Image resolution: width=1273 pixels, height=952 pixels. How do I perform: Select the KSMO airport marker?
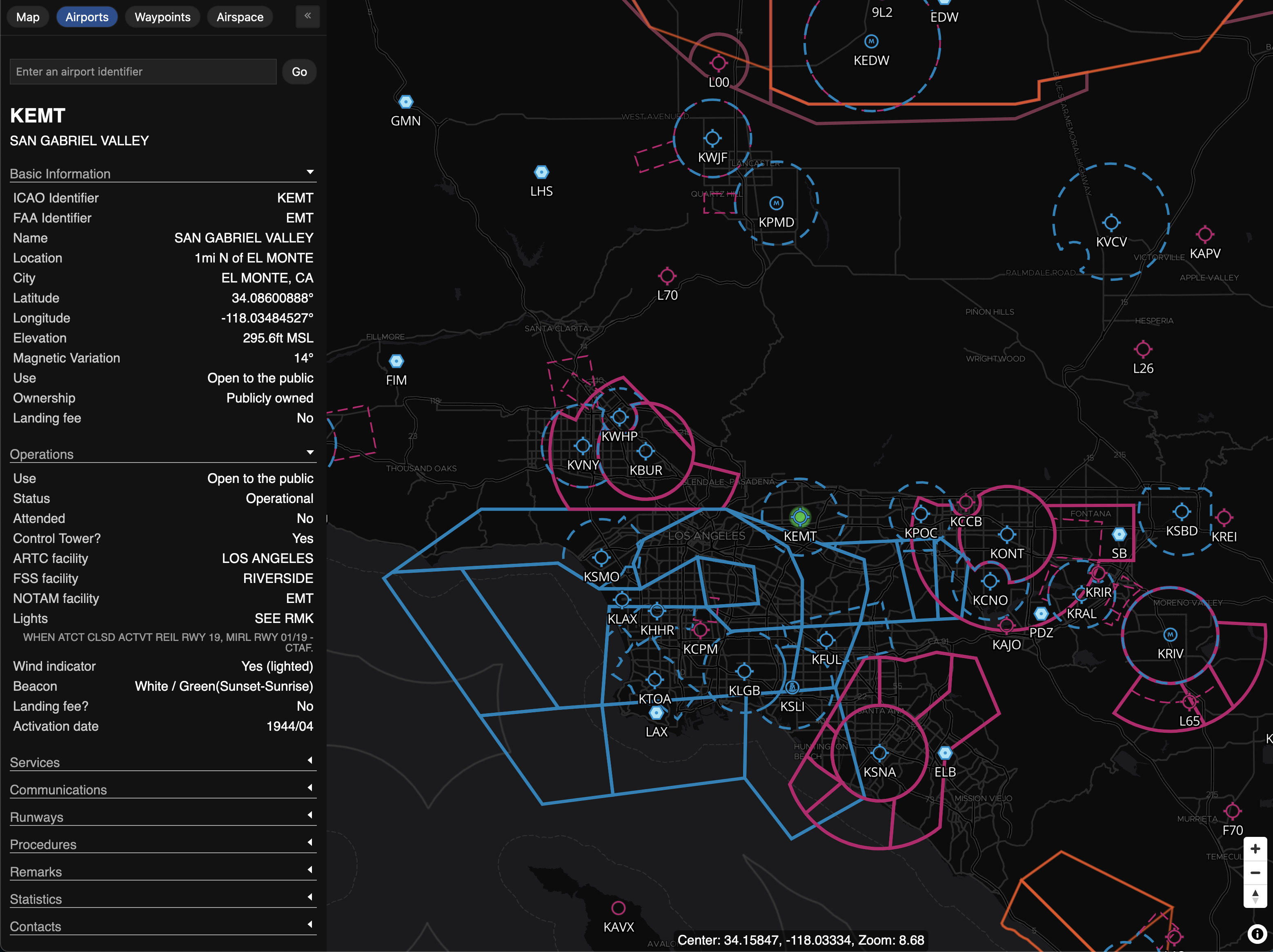(x=601, y=557)
